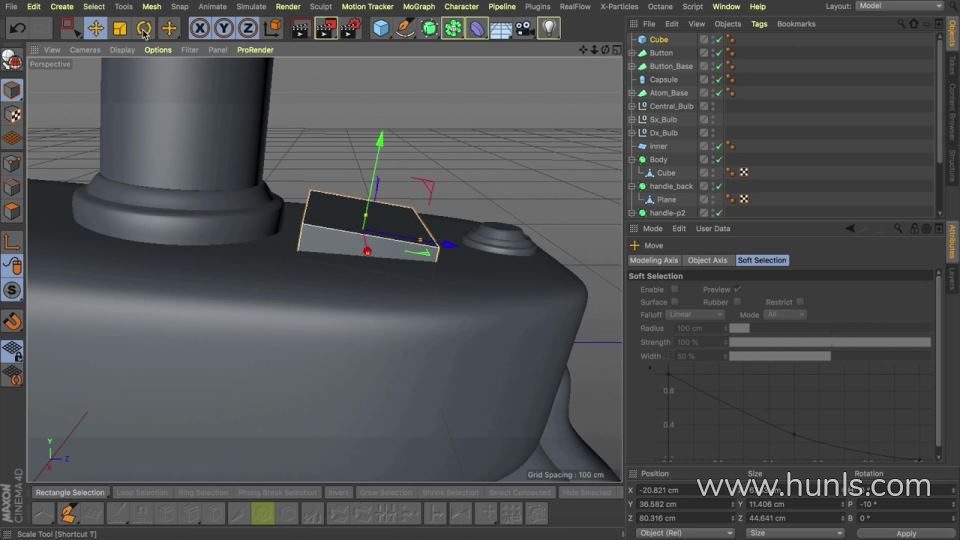
Task: Toggle the Restrict checkbox
Action: point(800,302)
